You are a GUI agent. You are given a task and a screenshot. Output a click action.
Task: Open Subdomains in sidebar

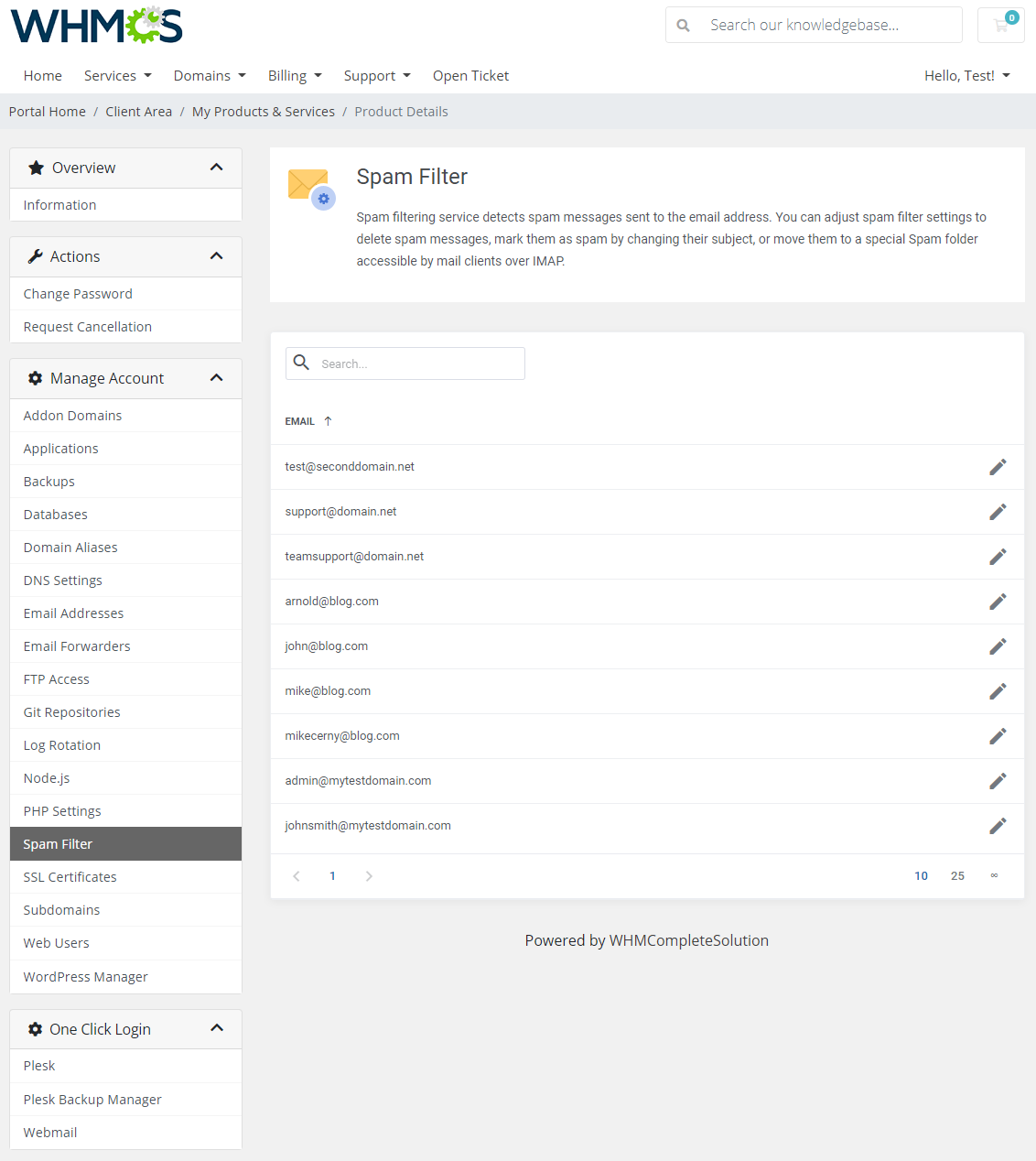[x=125, y=910]
